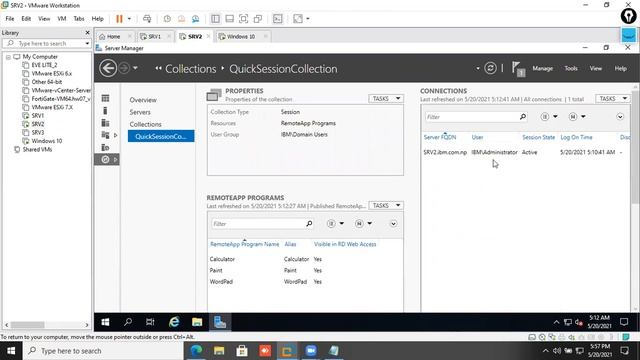Click VMware unity mode icon

click(x=258, y=19)
